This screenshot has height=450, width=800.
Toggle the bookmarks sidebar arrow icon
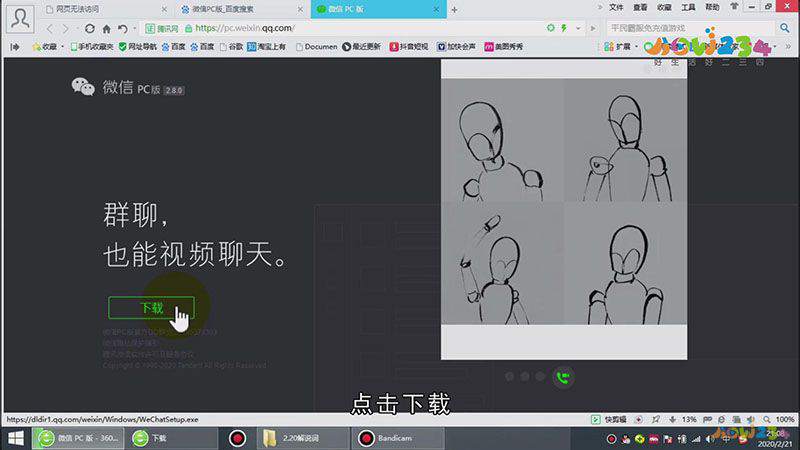[15, 46]
